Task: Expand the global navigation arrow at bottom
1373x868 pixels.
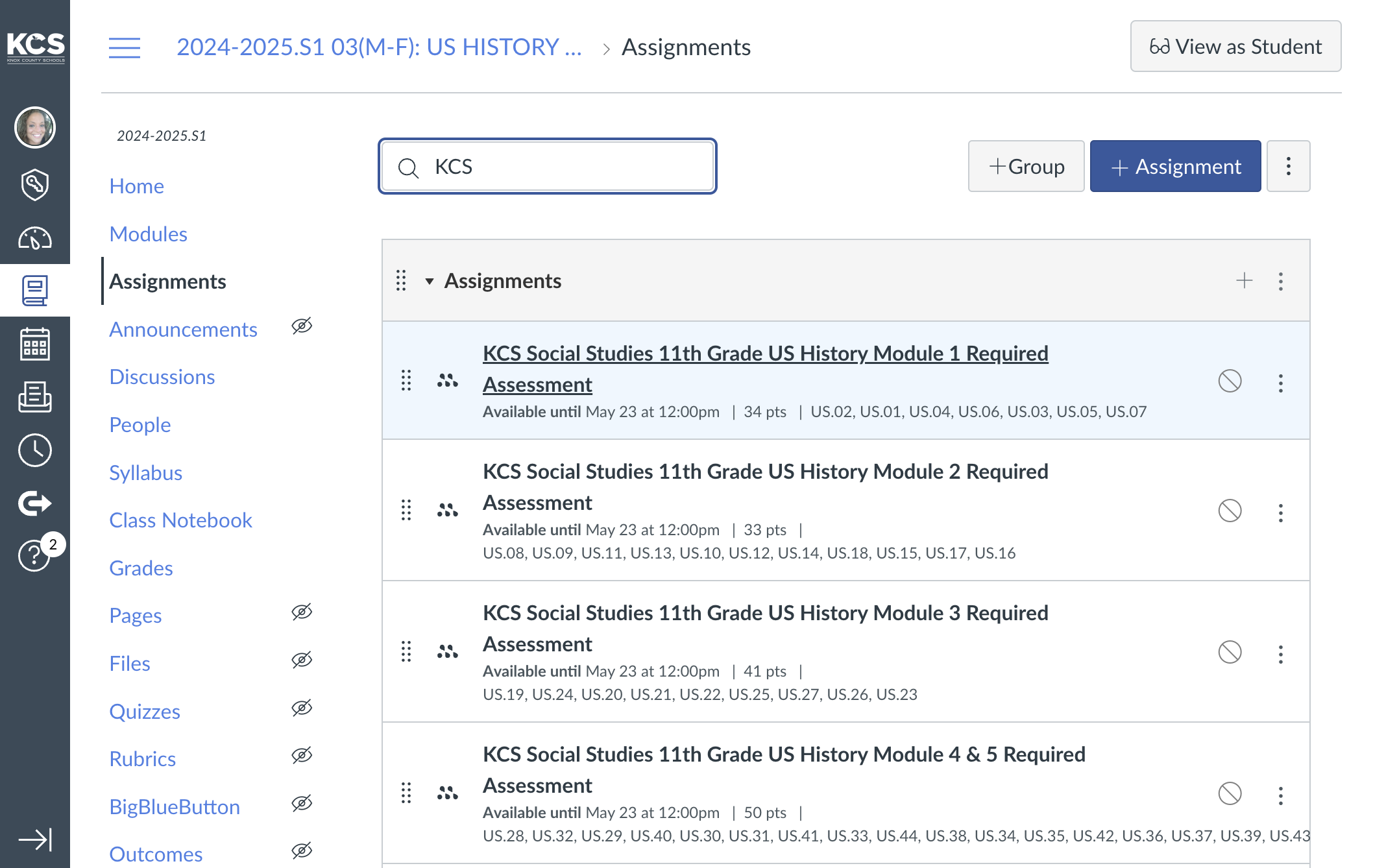Action: coord(35,839)
